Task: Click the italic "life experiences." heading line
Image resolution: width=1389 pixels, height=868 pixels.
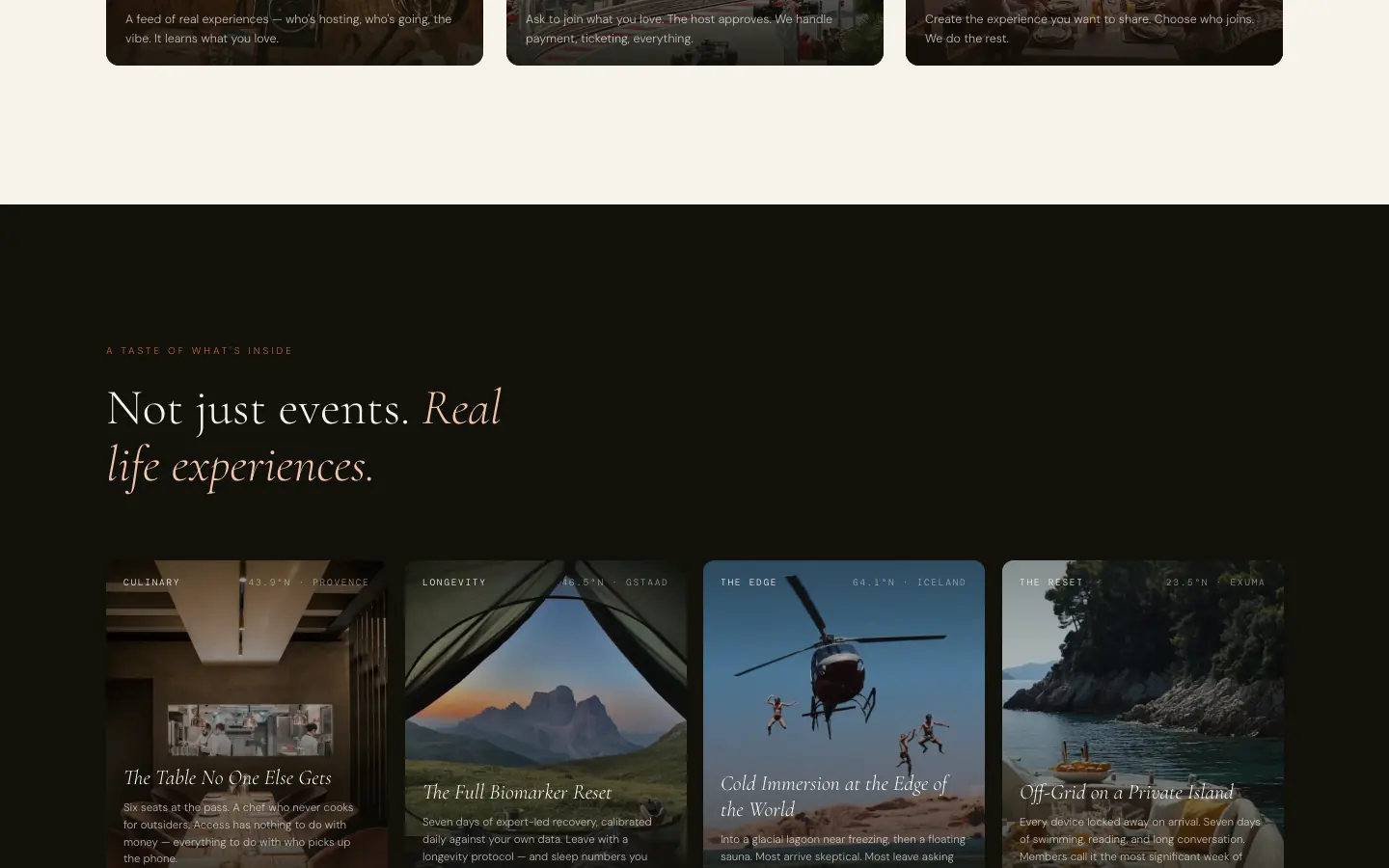Action: pyautogui.click(x=240, y=466)
